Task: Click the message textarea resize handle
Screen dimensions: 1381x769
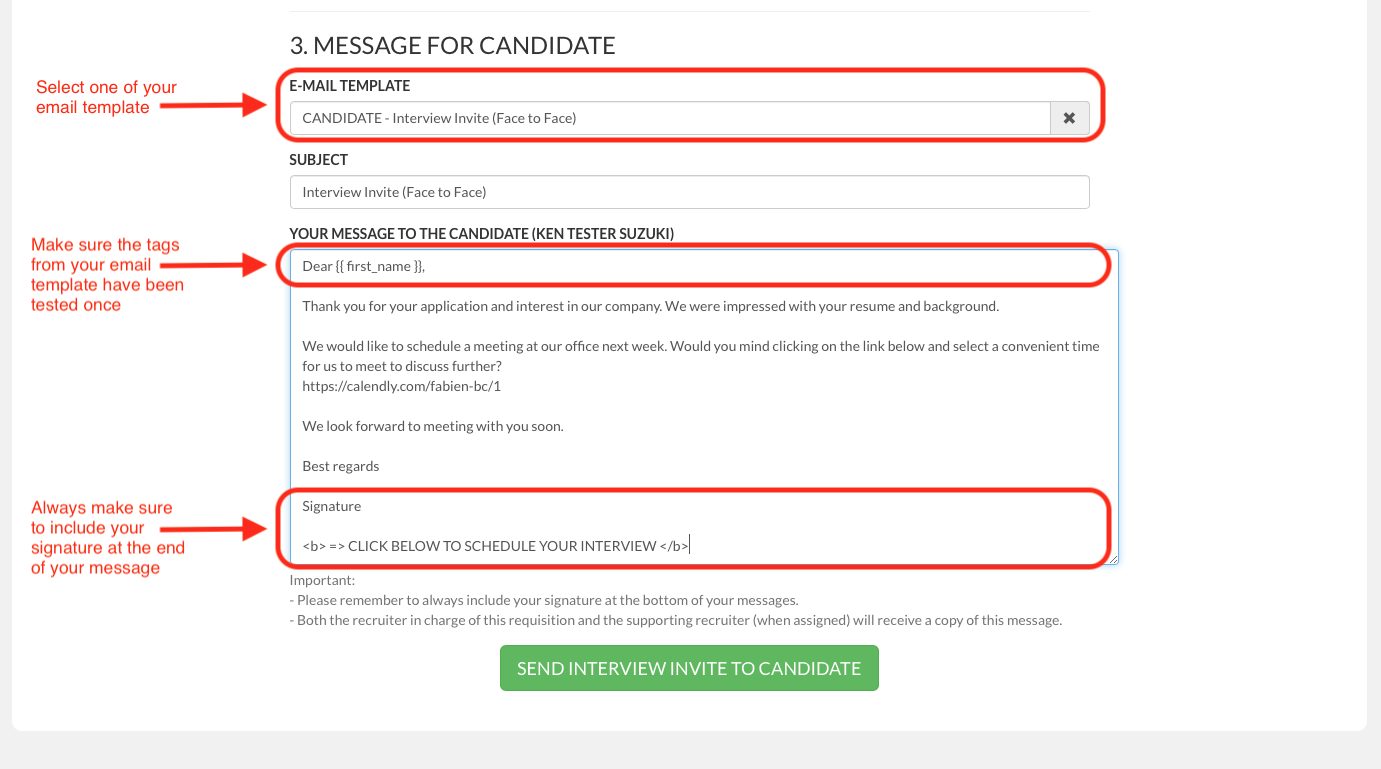Action: [x=1113, y=559]
